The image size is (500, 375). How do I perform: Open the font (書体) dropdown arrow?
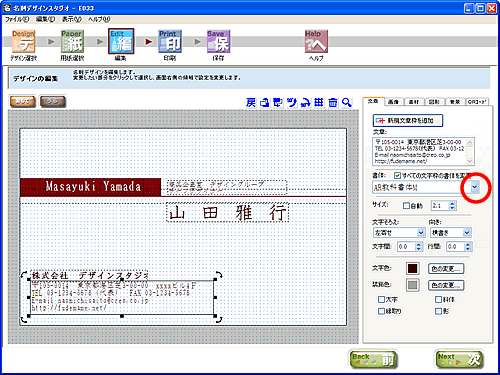pyautogui.click(x=475, y=187)
